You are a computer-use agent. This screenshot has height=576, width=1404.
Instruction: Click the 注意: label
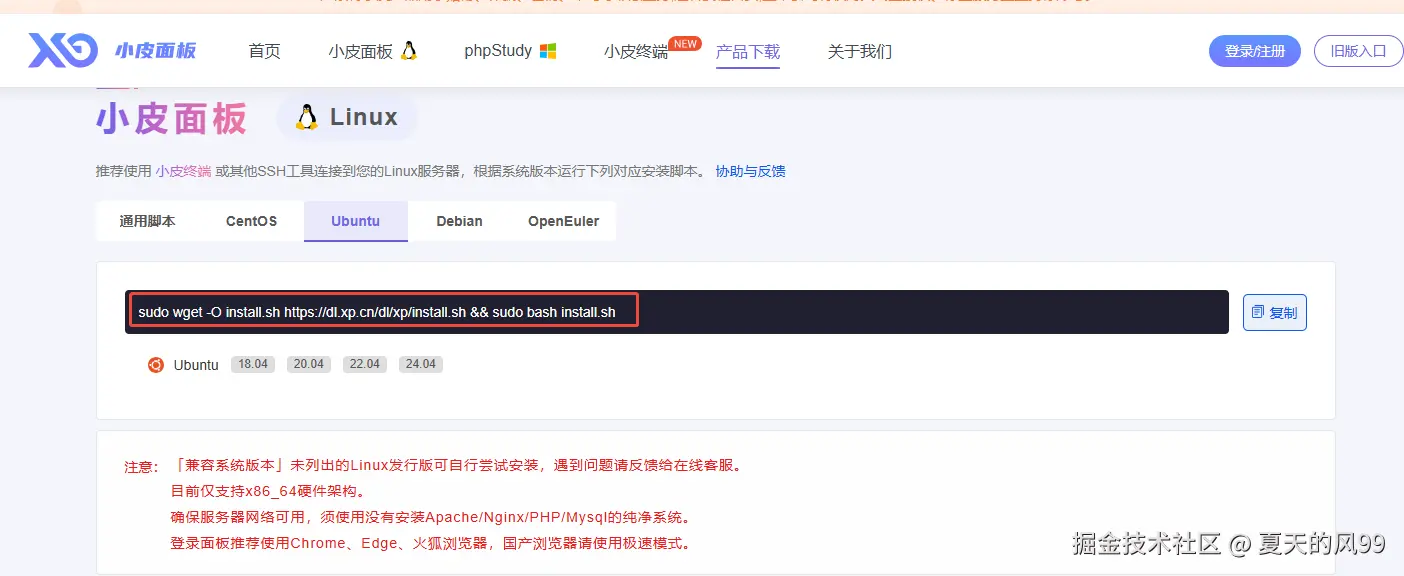tap(141, 467)
